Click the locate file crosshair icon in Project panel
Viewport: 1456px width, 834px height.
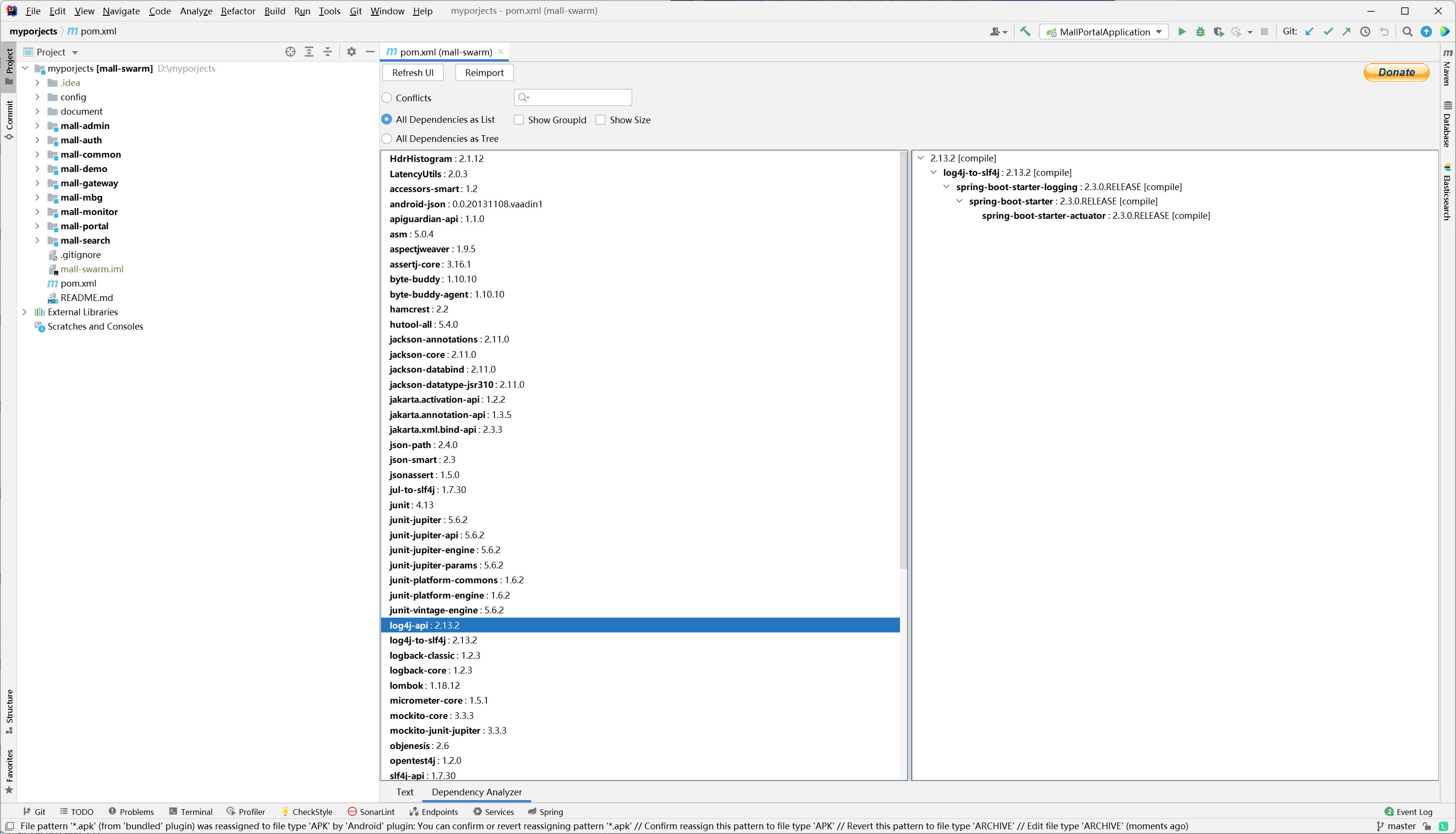click(x=290, y=52)
